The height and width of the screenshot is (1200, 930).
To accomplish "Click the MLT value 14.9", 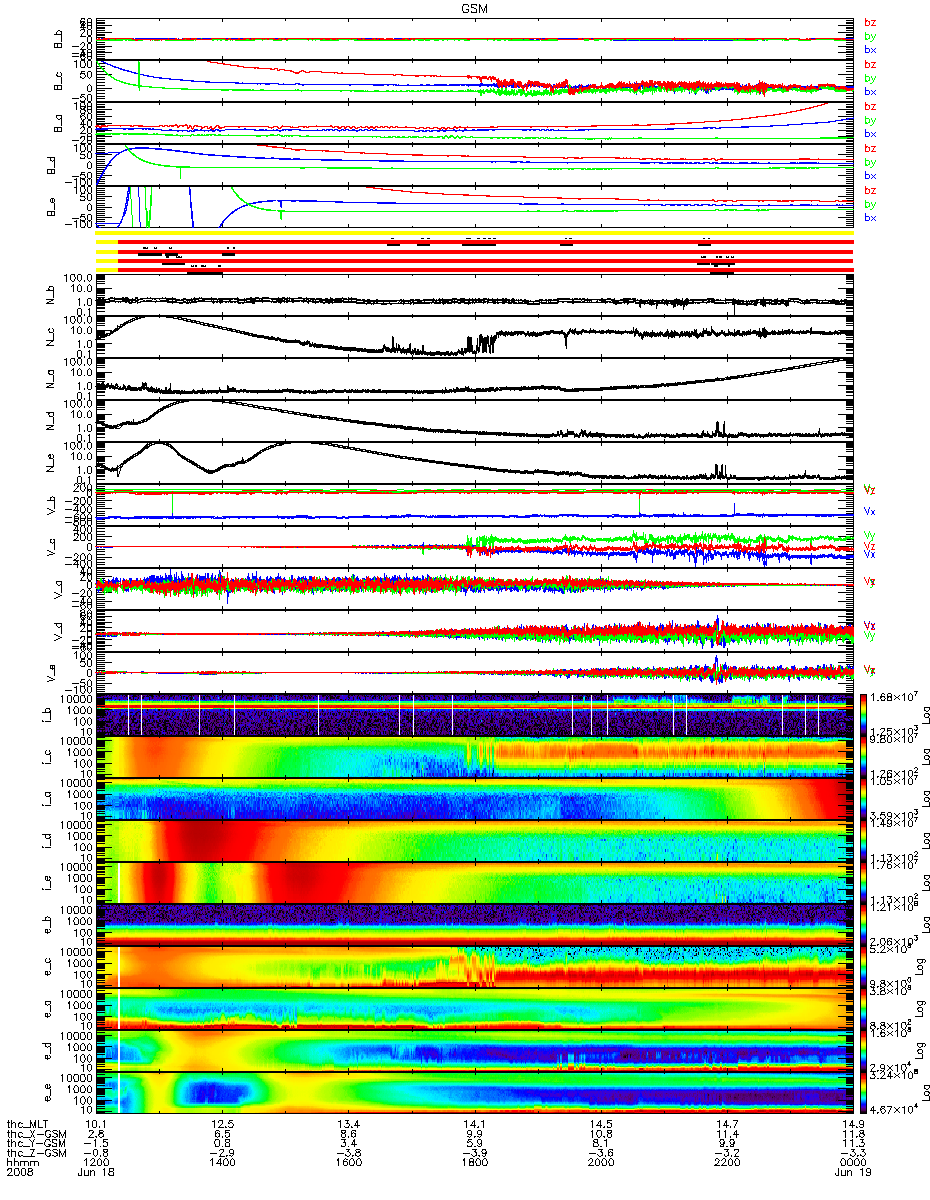I will [x=852, y=1124].
